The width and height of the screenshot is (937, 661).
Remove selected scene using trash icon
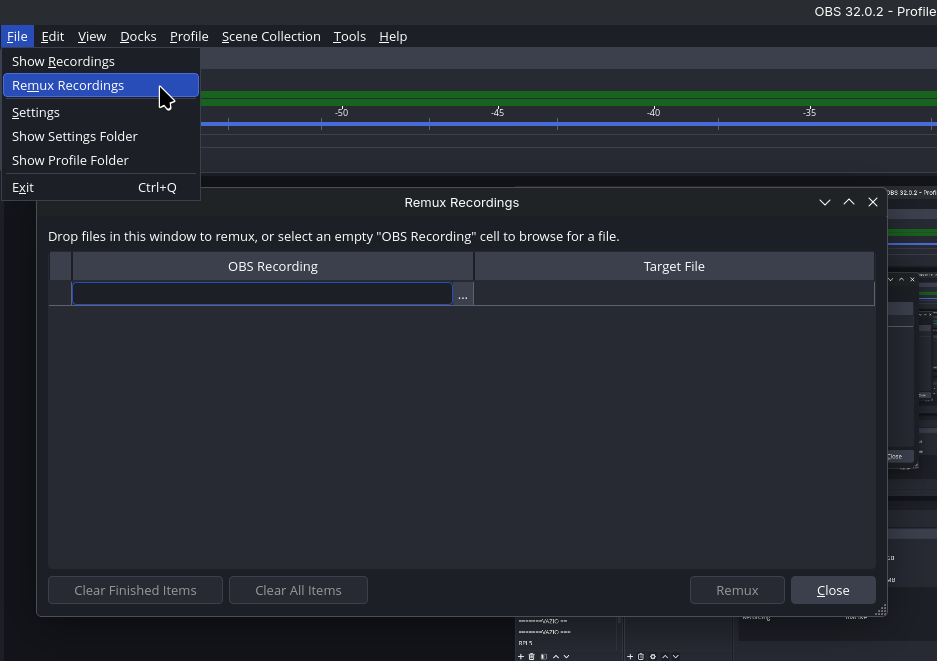click(531, 656)
